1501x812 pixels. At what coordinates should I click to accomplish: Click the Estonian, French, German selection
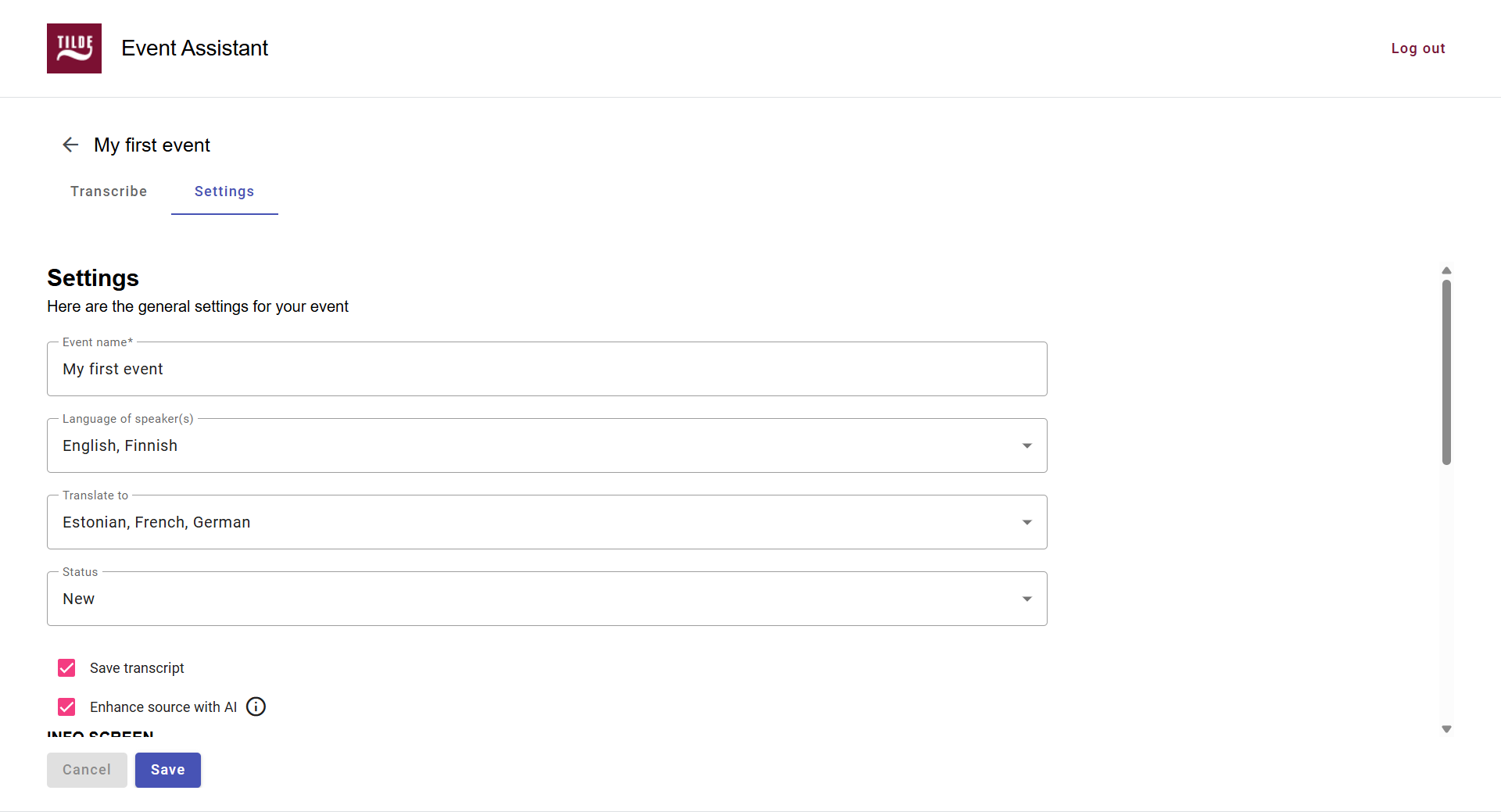tap(156, 522)
